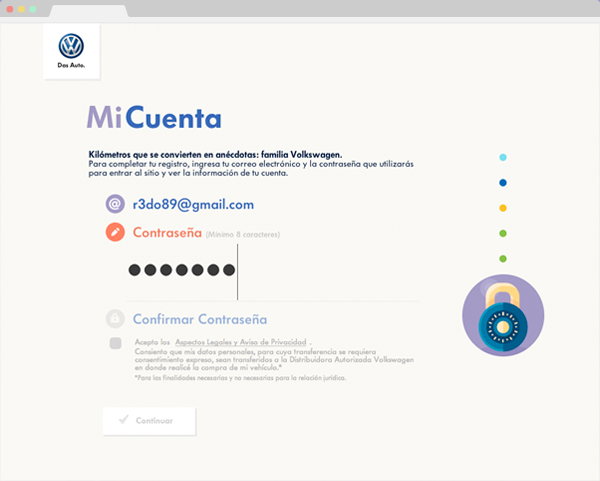Click the purple @ email icon
600x481 pixels.
[x=115, y=204]
